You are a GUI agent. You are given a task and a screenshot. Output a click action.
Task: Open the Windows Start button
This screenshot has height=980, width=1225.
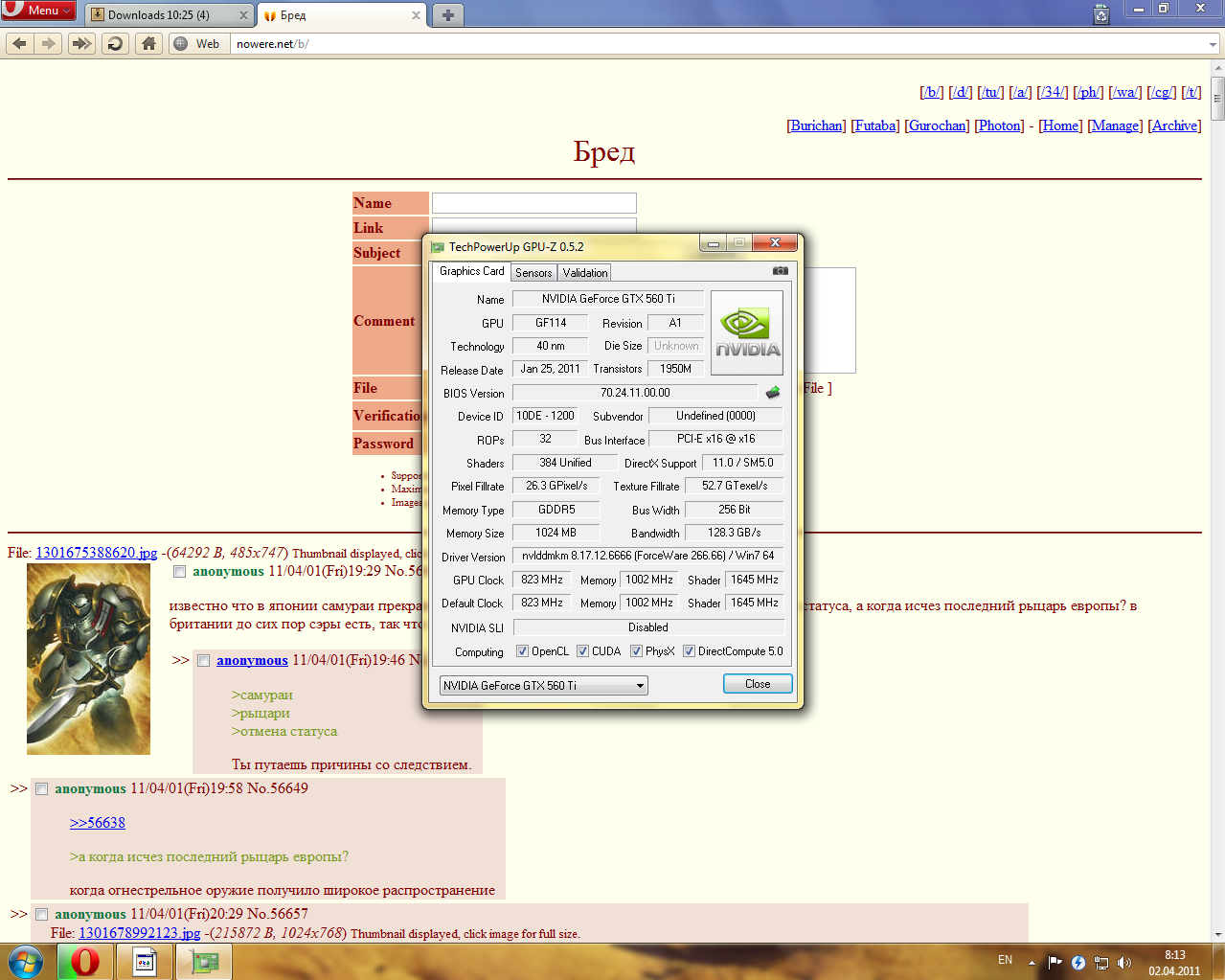[x=26, y=962]
